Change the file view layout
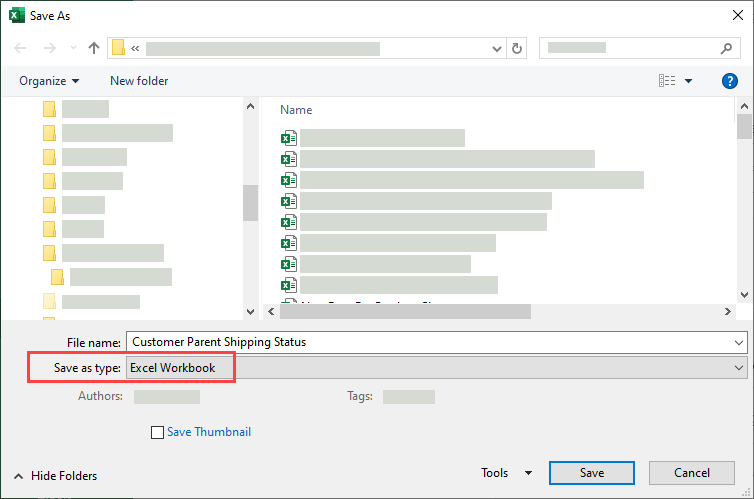The height and width of the screenshot is (499, 754). tap(667, 81)
